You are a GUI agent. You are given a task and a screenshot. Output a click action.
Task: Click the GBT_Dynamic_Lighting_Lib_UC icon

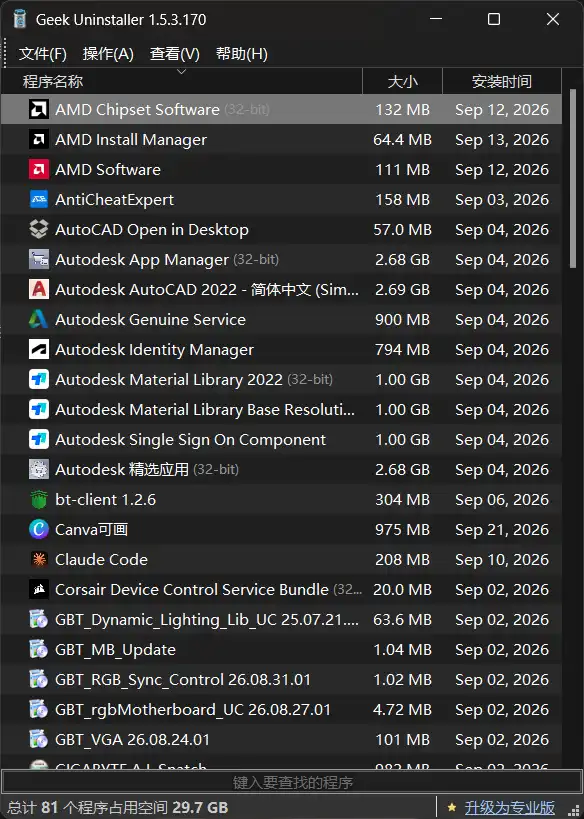(39, 619)
